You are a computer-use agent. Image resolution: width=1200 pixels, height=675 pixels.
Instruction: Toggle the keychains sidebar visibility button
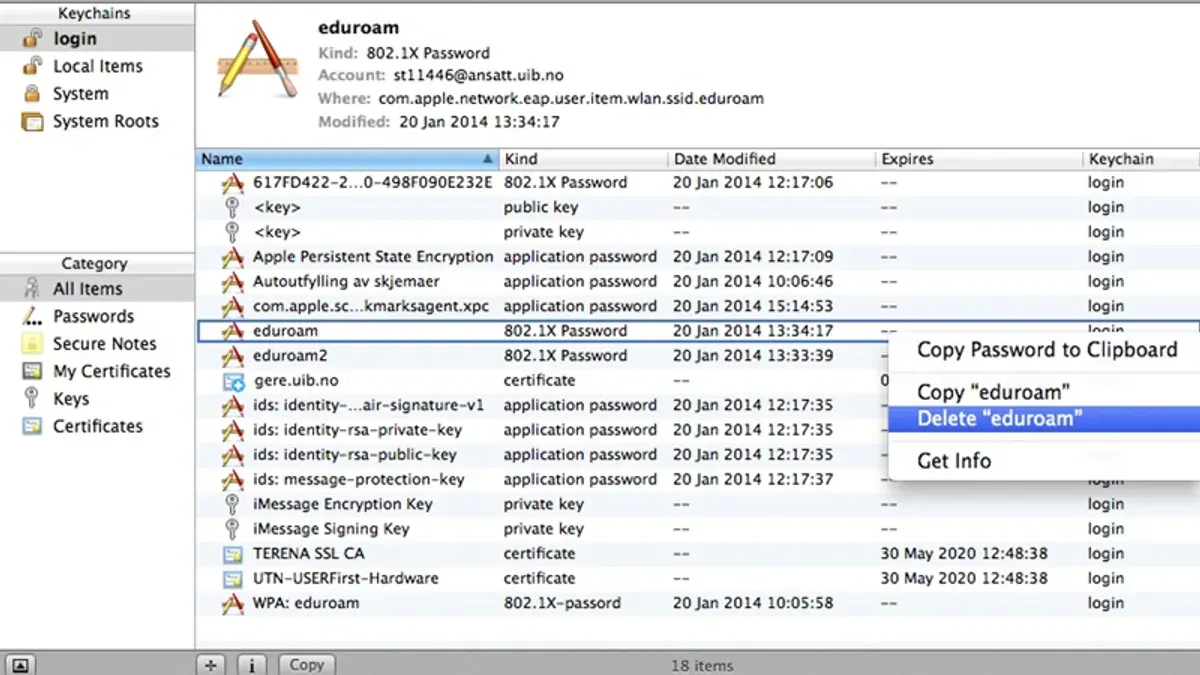22,664
